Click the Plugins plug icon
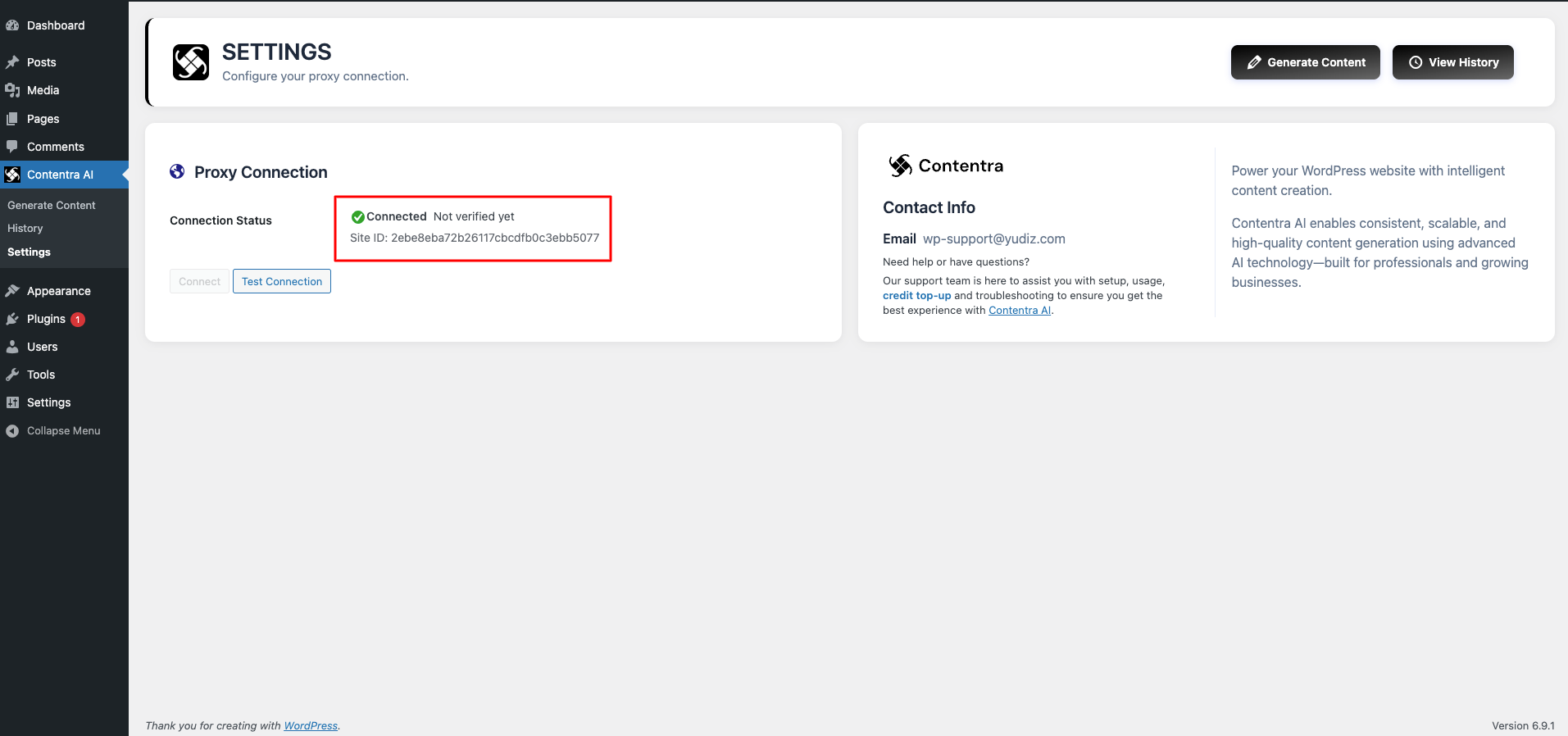The image size is (1568, 736). click(x=12, y=319)
